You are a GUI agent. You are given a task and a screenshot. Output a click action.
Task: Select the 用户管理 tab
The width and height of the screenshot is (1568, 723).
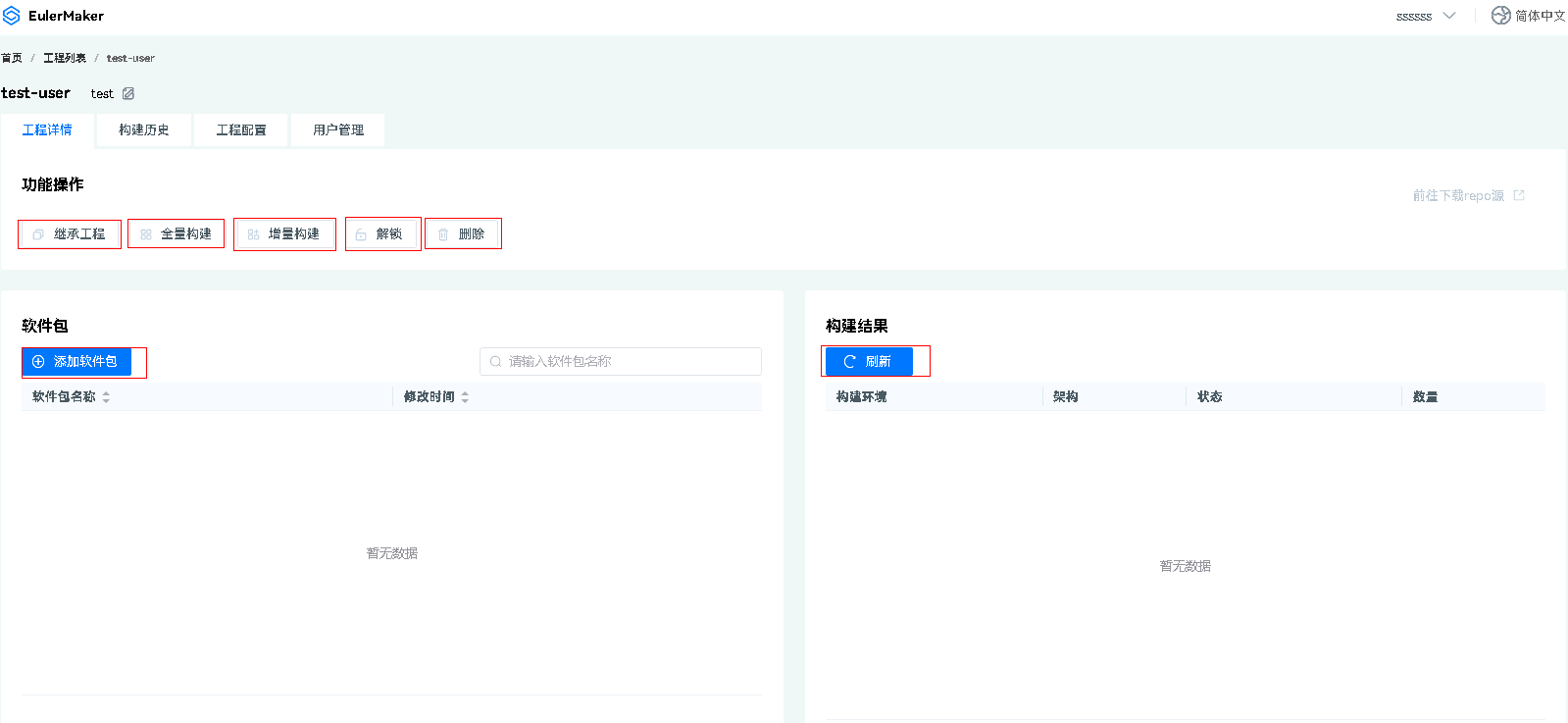337,129
